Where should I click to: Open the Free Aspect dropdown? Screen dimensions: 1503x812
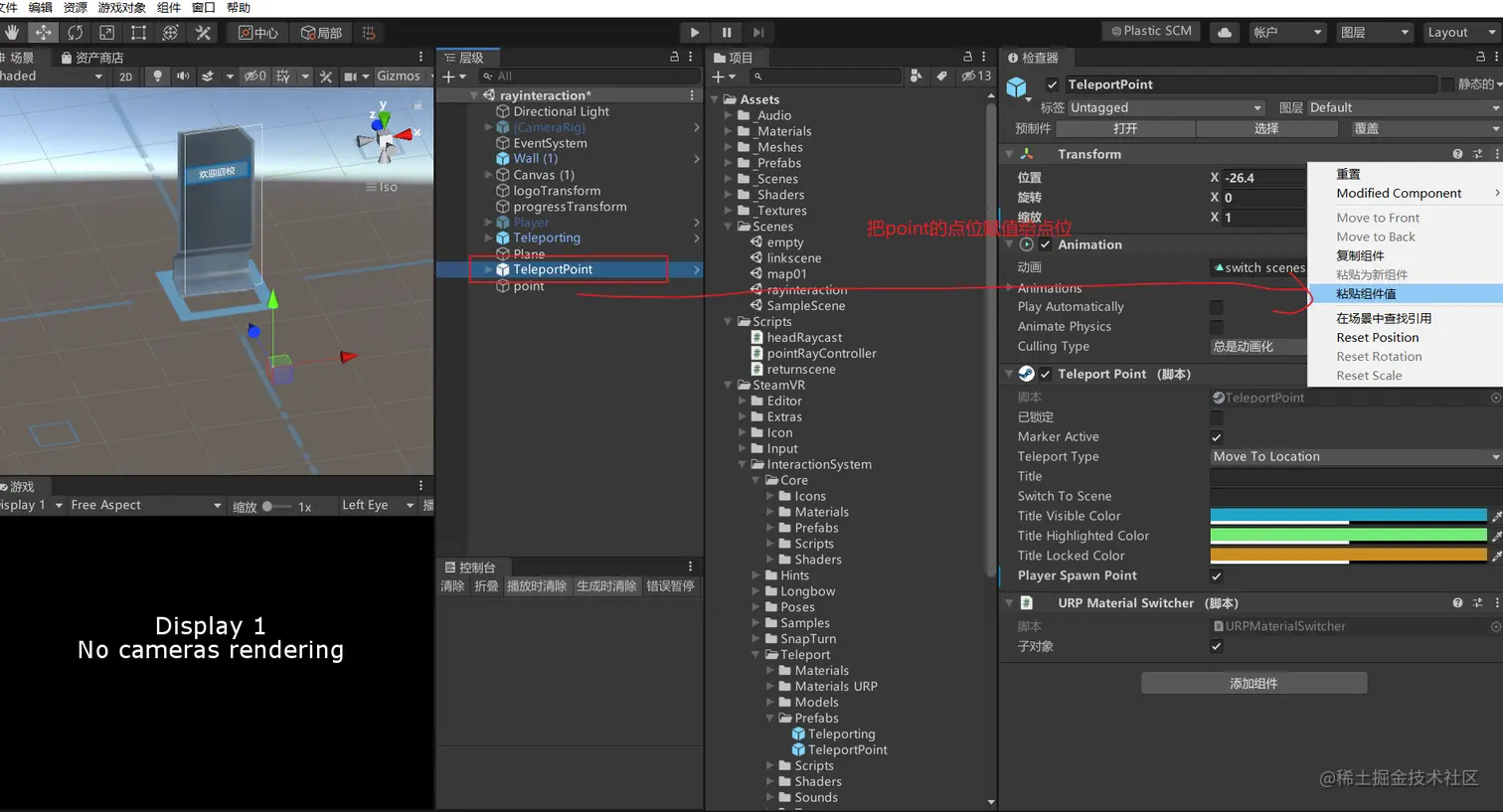(x=146, y=506)
